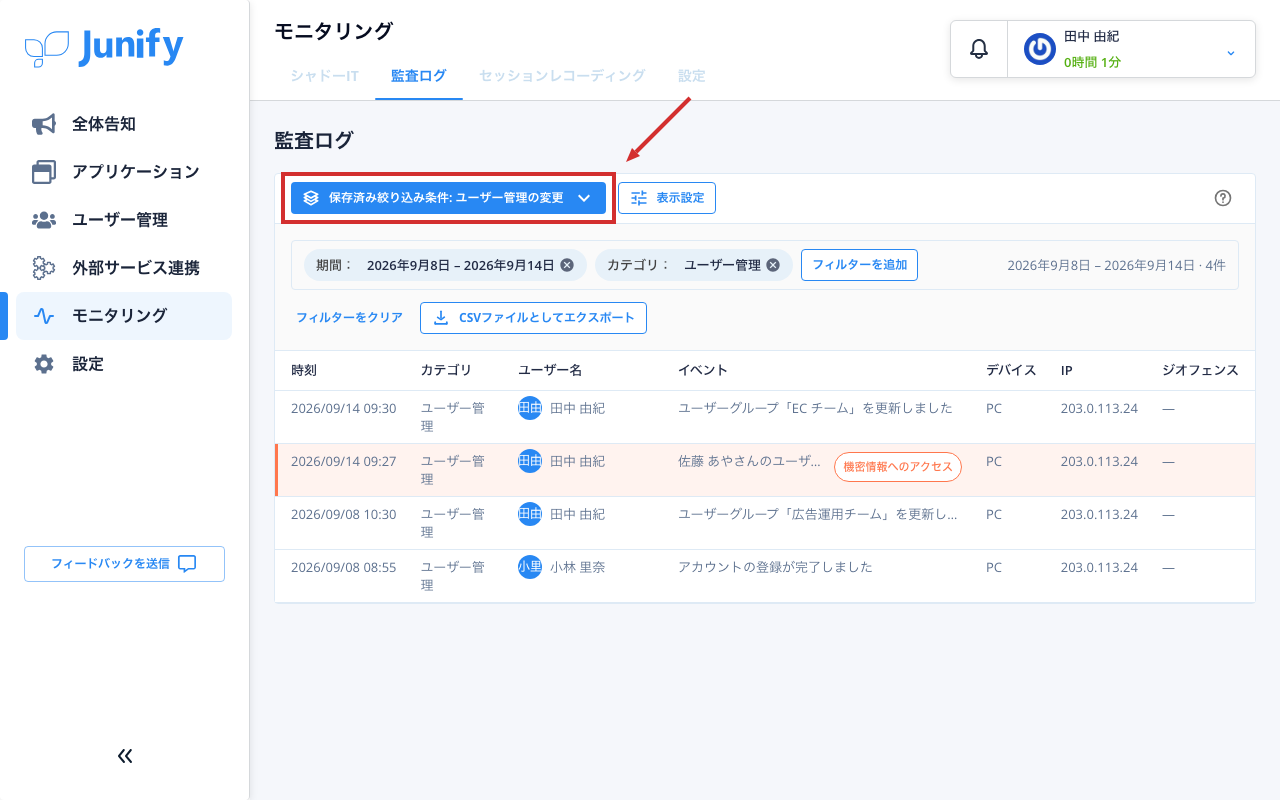Go to ユーザー管理 in sidebar
Image resolution: width=1280 pixels, height=800 pixels.
124,220
